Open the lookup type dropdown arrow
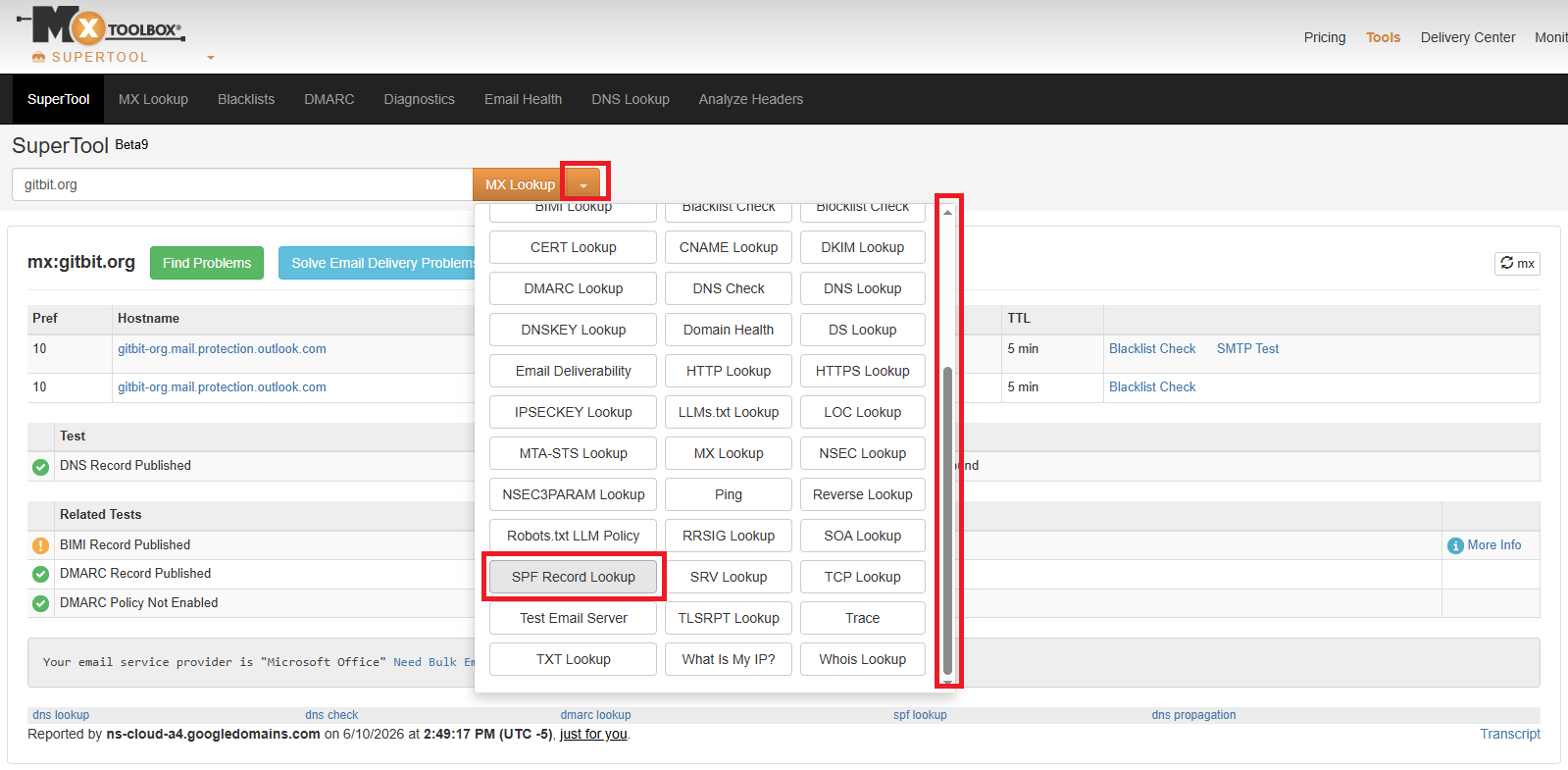Screen dimensions: 1568x770 (583, 184)
